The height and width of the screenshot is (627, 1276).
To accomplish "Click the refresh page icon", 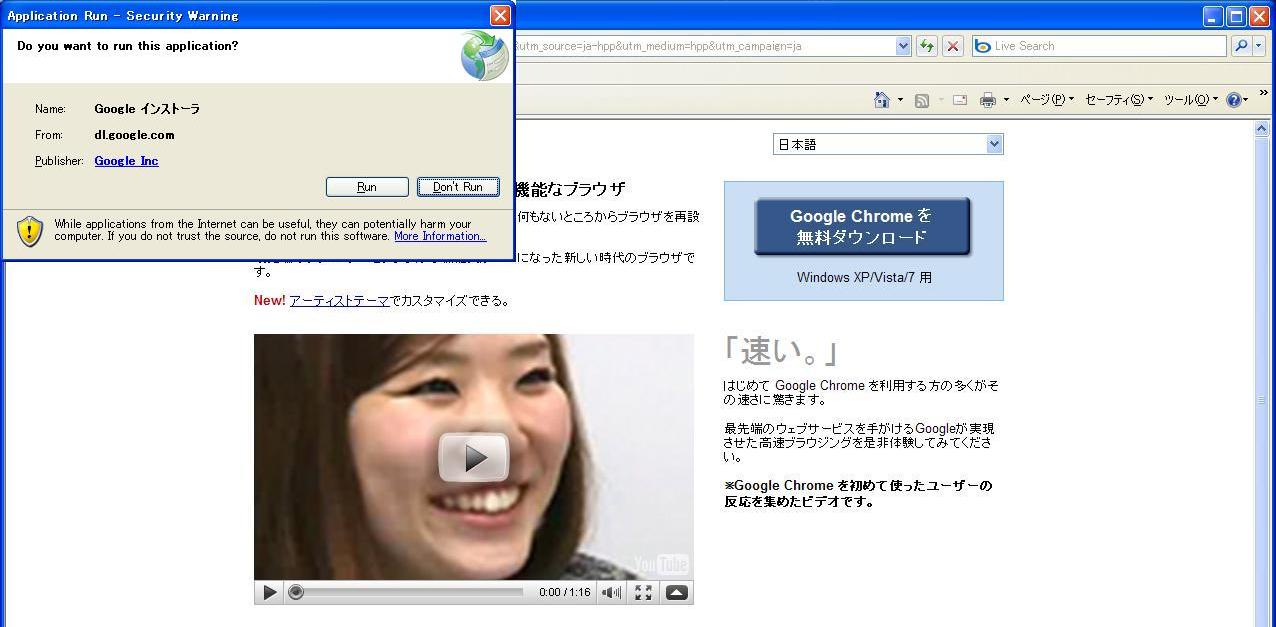I will coord(927,46).
